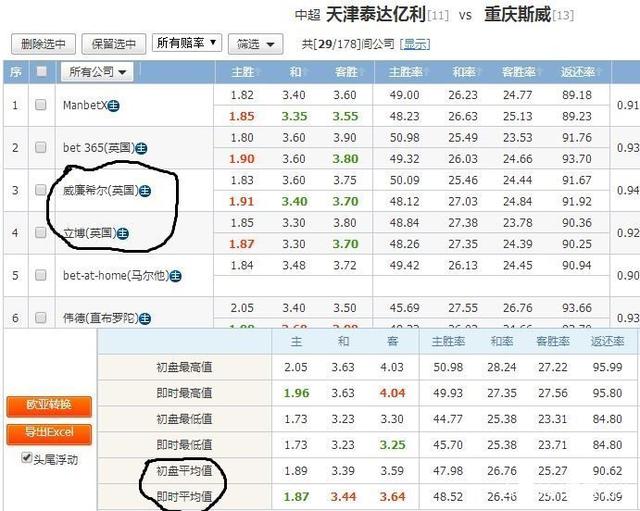This screenshot has height=511, width=640.
Task: Click bet 365 live away odds 3.80
Action: [345, 159]
